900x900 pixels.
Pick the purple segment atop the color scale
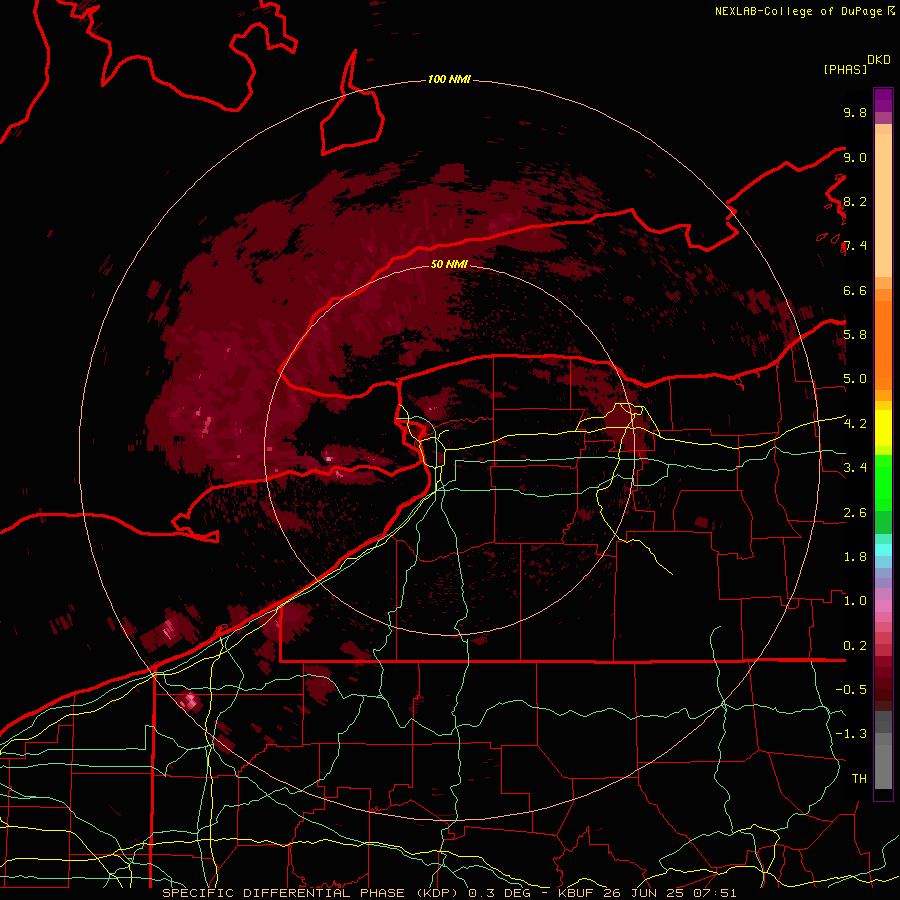[x=883, y=100]
